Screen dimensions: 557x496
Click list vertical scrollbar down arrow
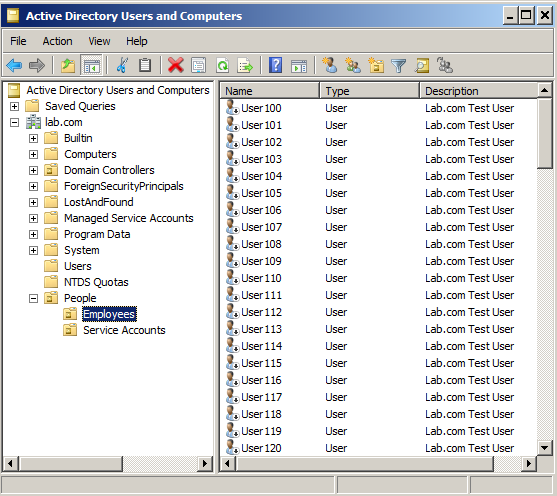pyautogui.click(x=544, y=447)
